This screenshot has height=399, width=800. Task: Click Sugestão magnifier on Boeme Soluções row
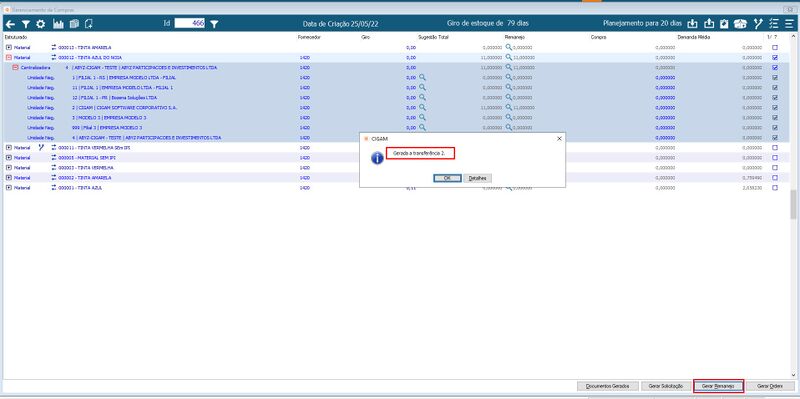pos(422,97)
